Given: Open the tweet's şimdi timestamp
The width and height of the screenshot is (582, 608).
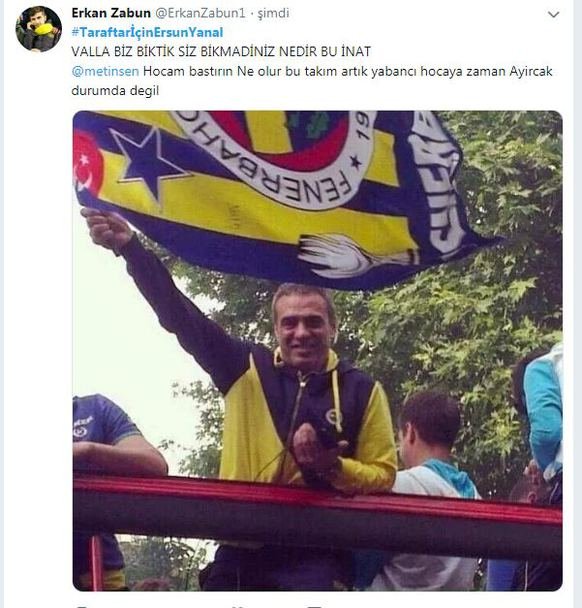Looking at the screenshot, I should [x=273, y=13].
